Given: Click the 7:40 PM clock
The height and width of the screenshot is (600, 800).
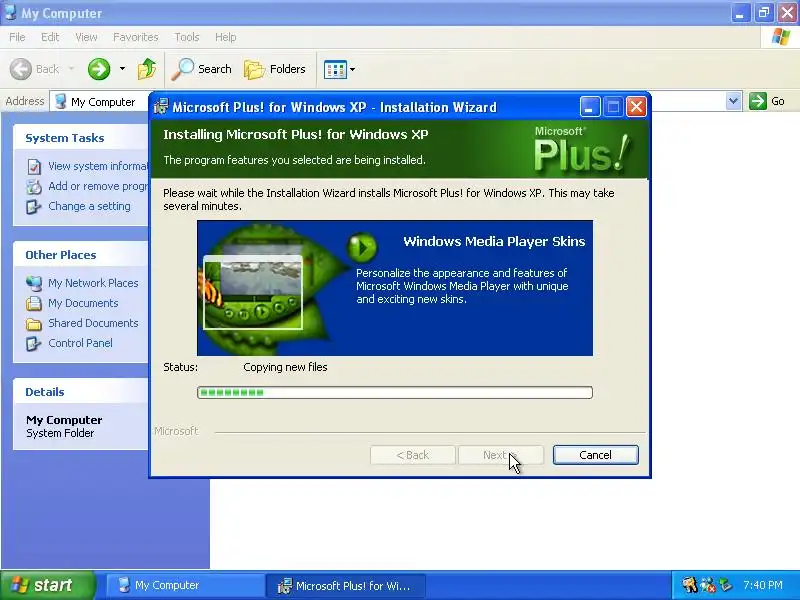Looking at the screenshot, I should click(x=763, y=585).
